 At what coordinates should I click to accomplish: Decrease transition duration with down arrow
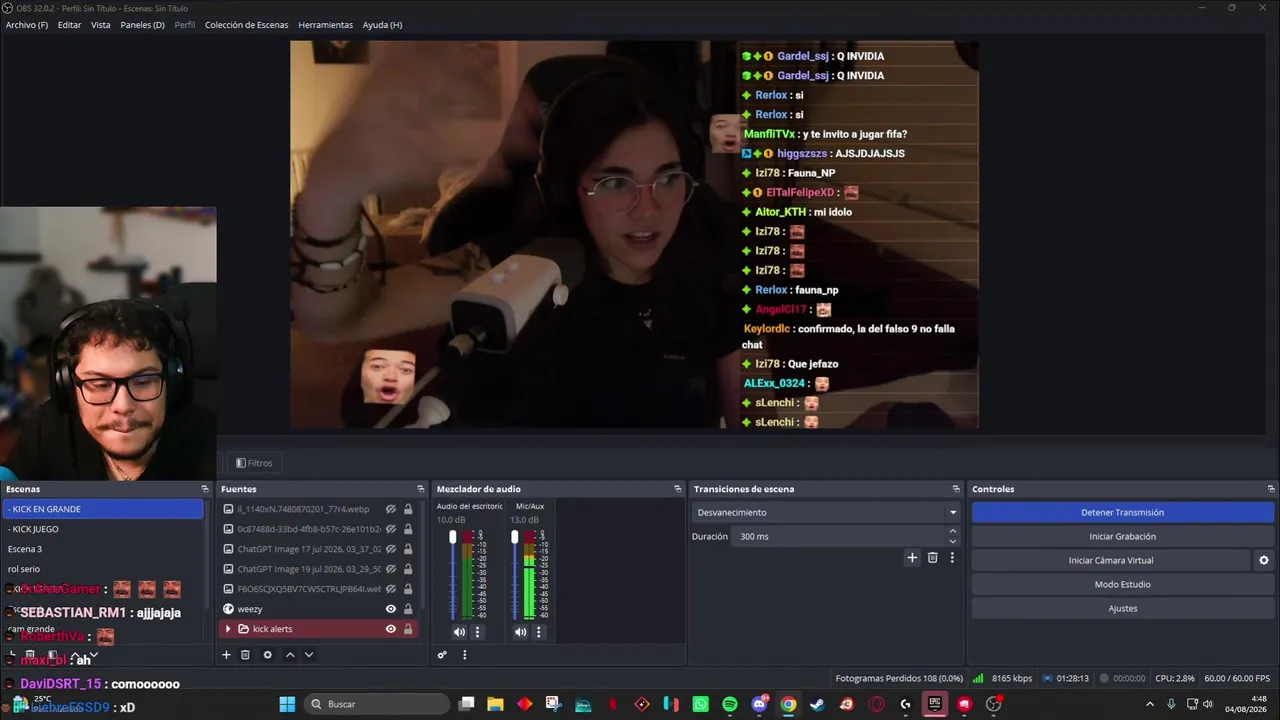tap(952, 542)
